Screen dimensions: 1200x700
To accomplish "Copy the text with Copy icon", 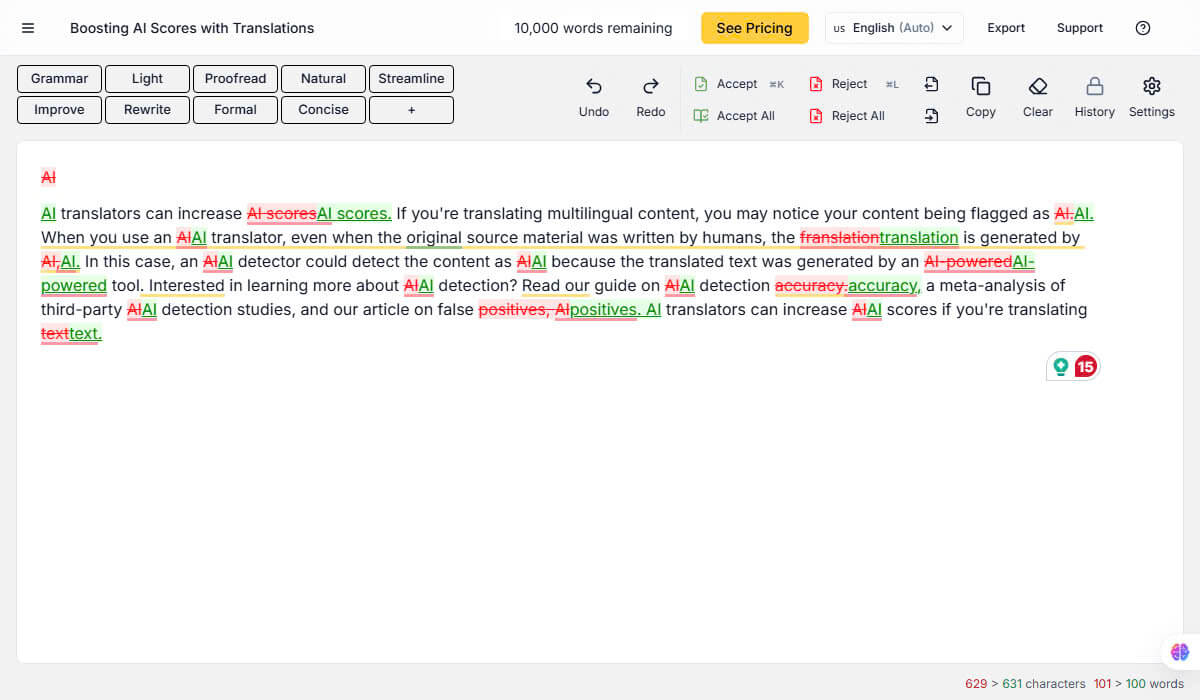I will (x=981, y=86).
